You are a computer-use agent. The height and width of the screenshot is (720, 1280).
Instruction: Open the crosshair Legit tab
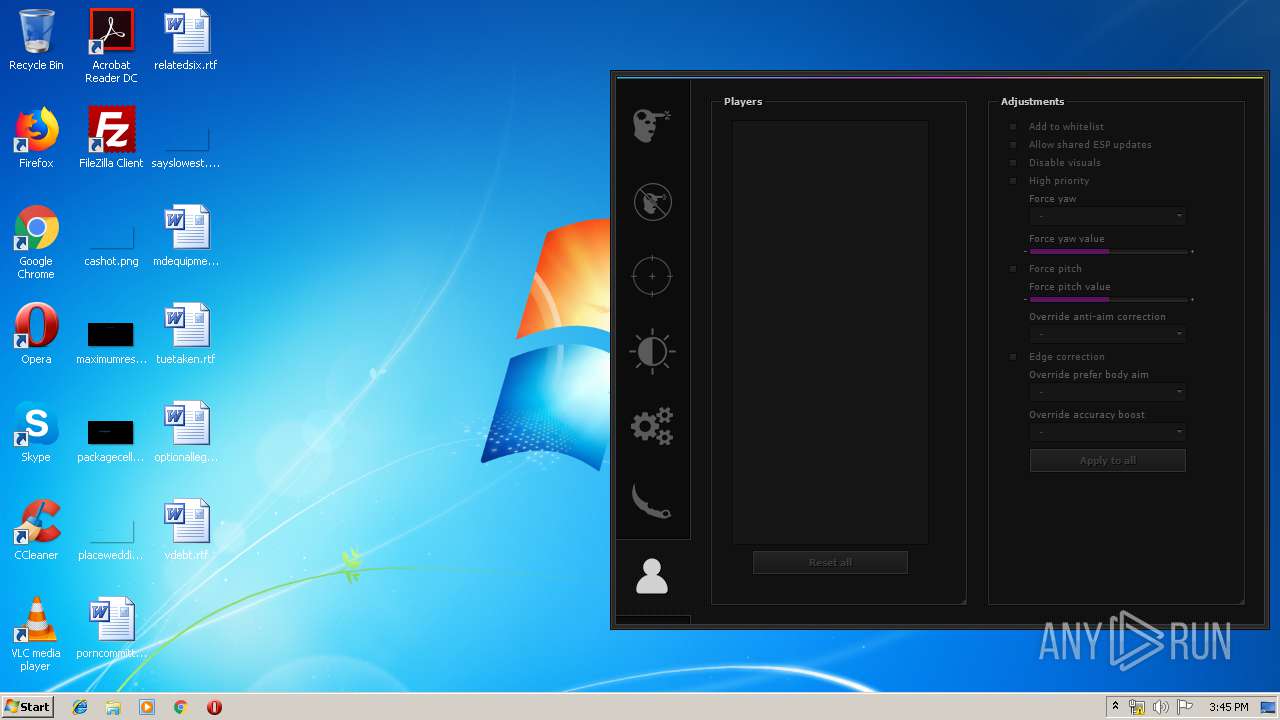[x=652, y=276]
